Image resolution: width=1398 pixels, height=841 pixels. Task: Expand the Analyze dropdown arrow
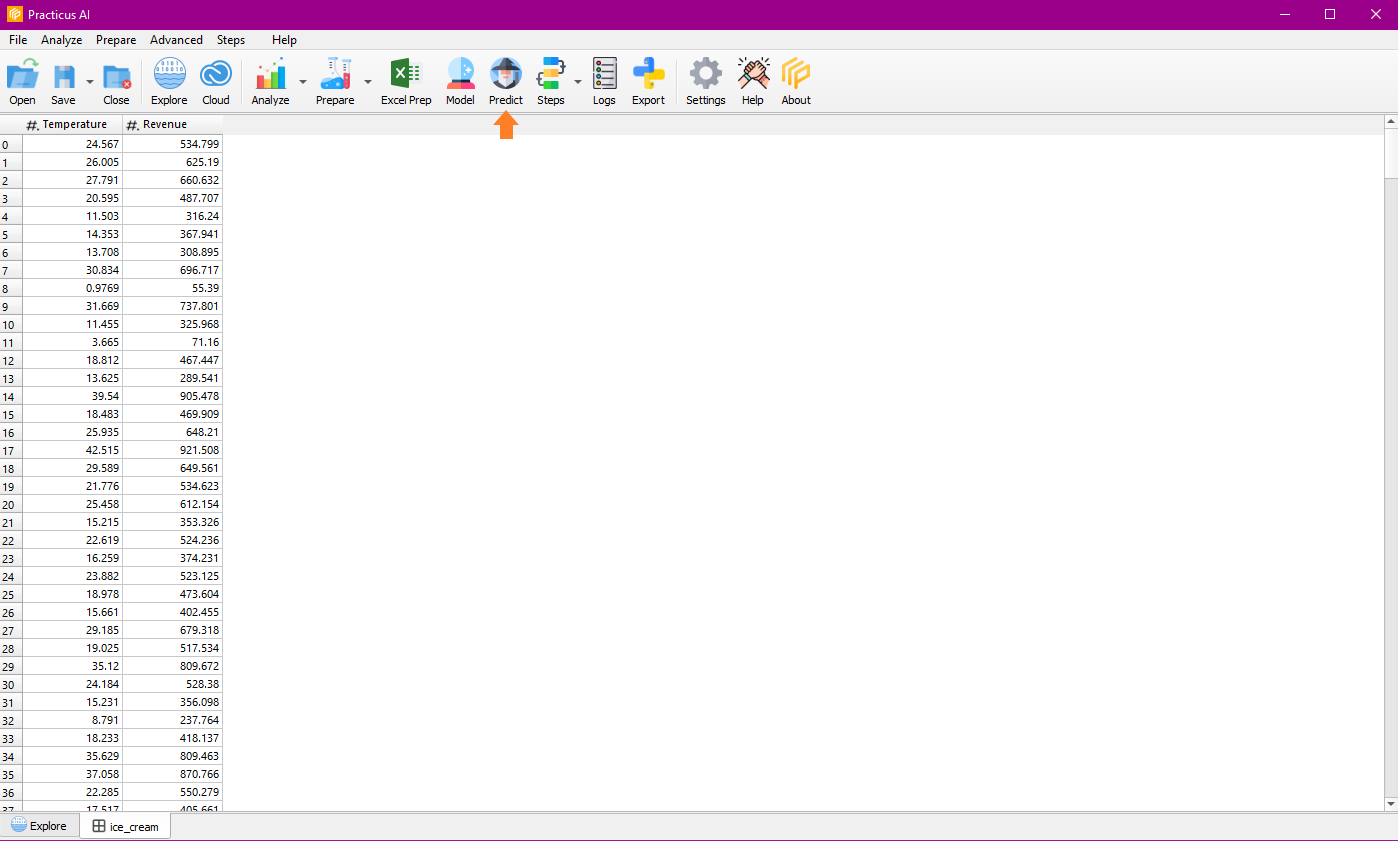(x=303, y=82)
